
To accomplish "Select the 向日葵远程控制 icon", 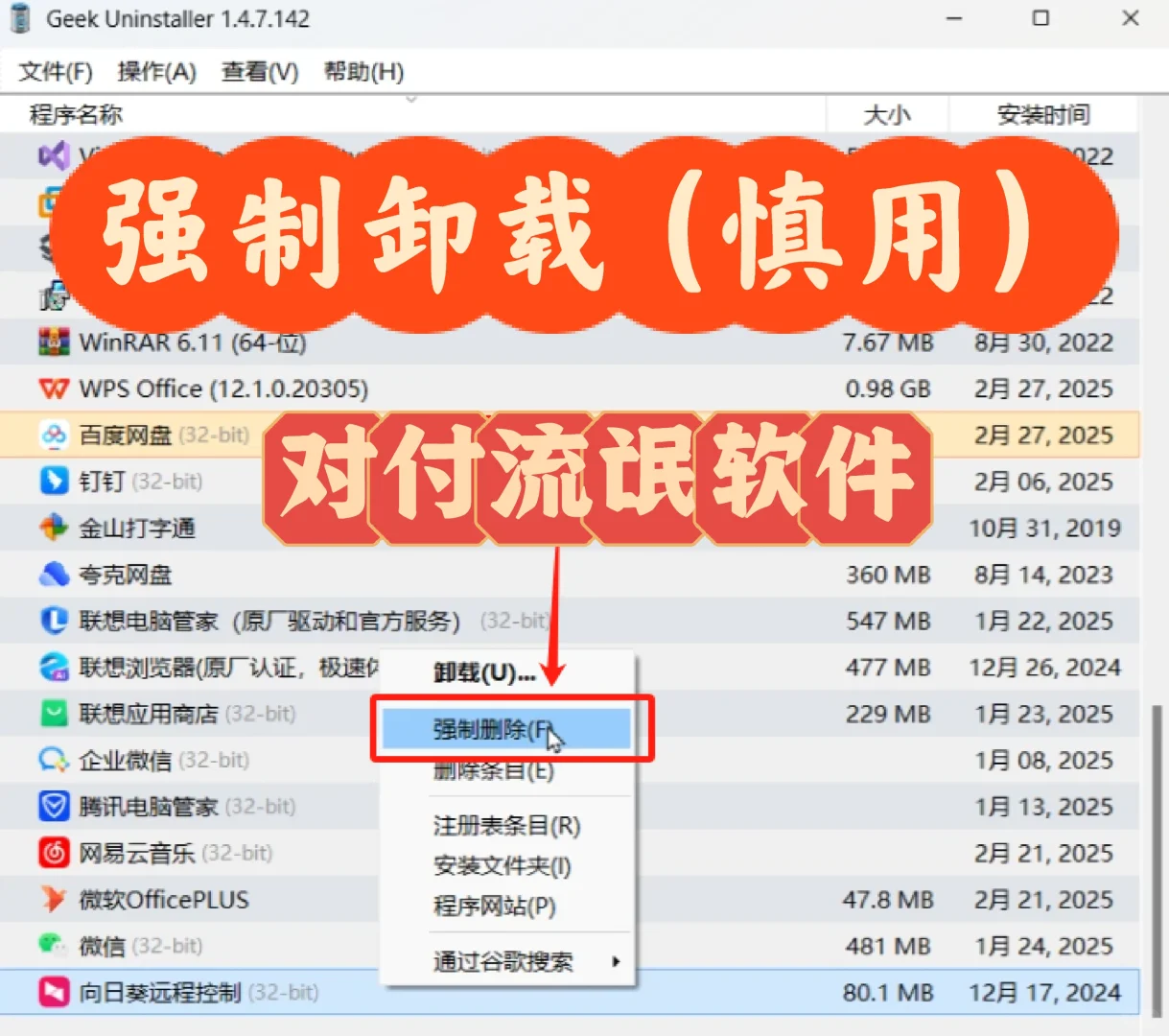I will point(55,992).
